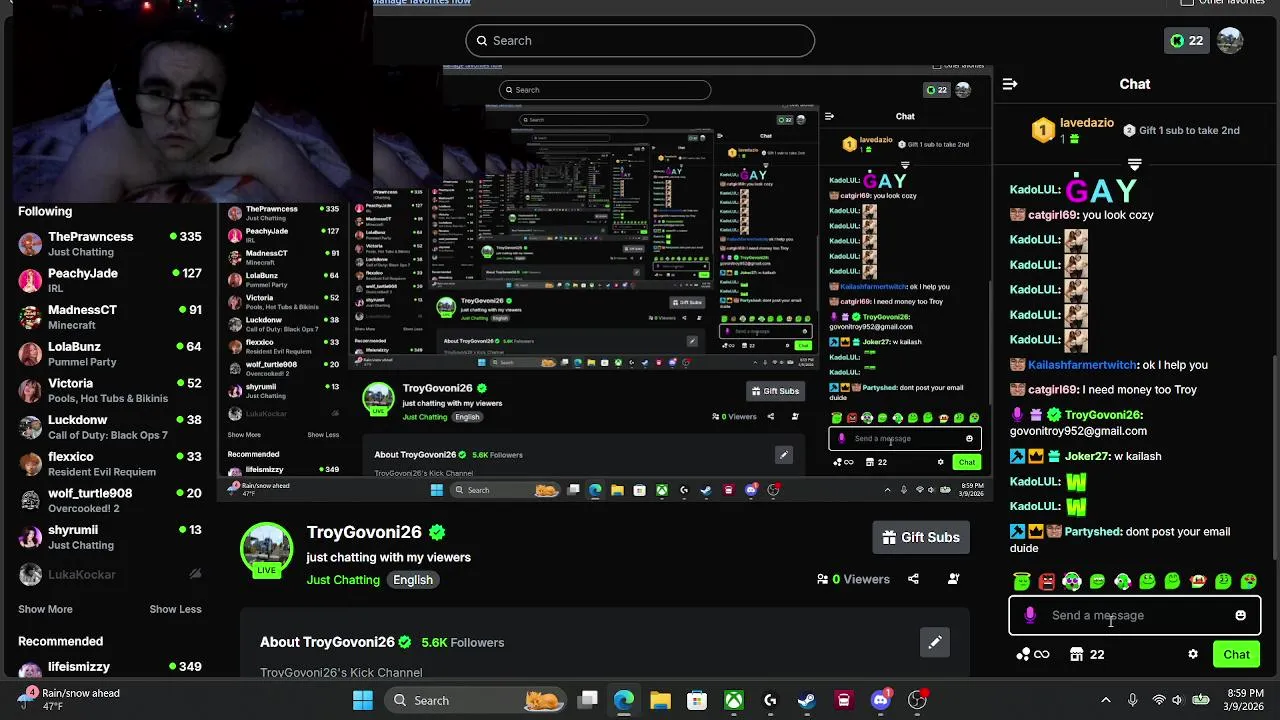The height and width of the screenshot is (720, 1280).
Task: Open LolaBunz channel in the Following list
Action: point(110,354)
